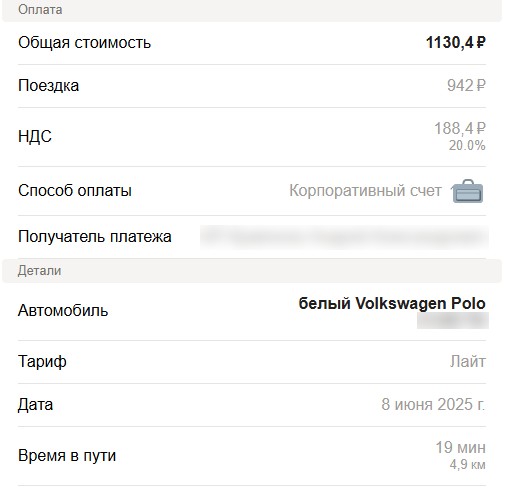
Task: Click the date 8 июня 2025 г.
Action: click(433, 404)
